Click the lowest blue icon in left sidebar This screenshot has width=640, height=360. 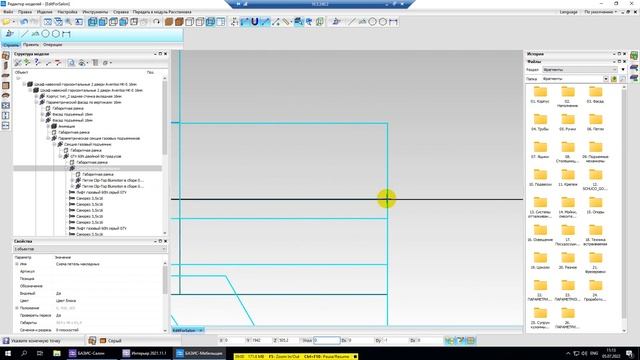5,125
